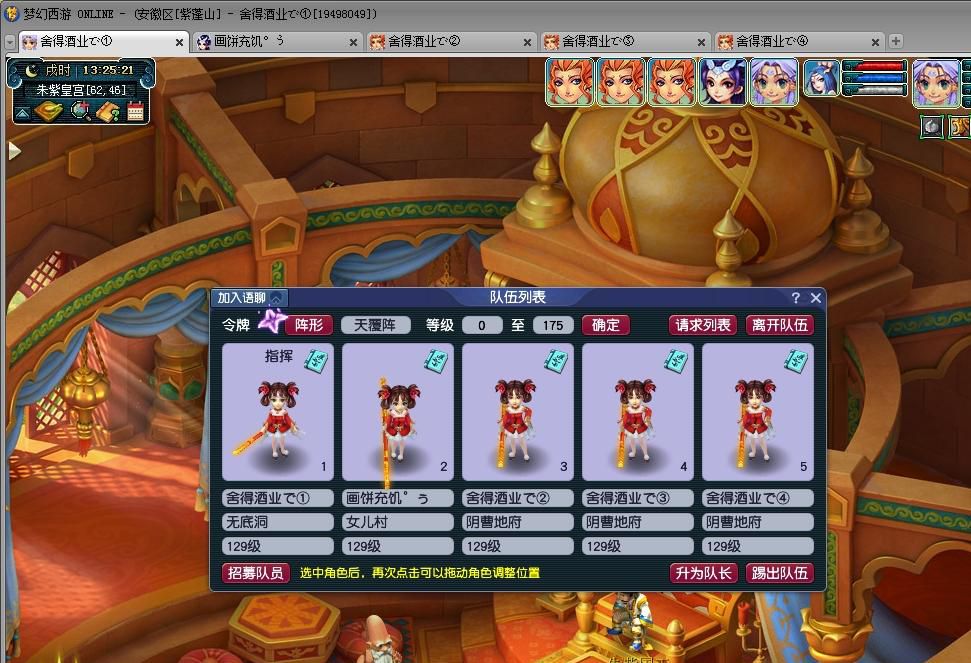Screen dimensions: 971x663
Task: Select team member card number 5
Action: 758,412
